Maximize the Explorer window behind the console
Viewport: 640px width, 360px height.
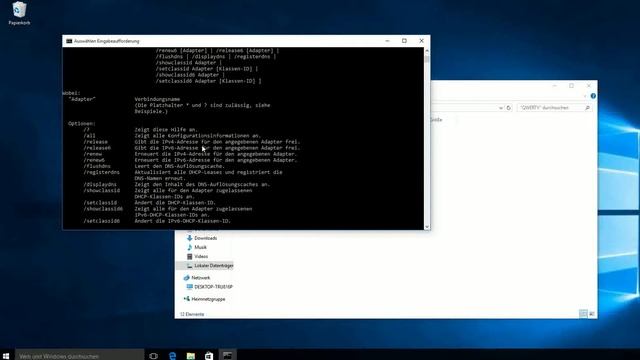click(571, 86)
